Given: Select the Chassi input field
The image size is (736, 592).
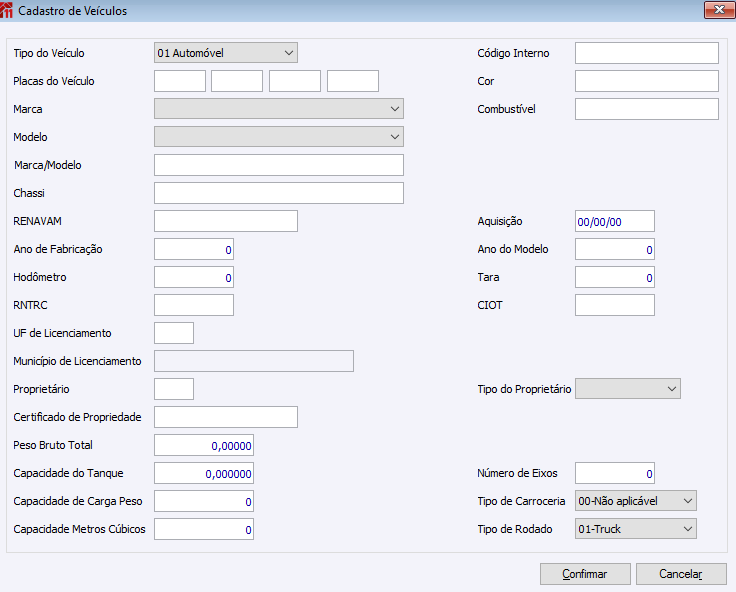Looking at the screenshot, I should (279, 193).
